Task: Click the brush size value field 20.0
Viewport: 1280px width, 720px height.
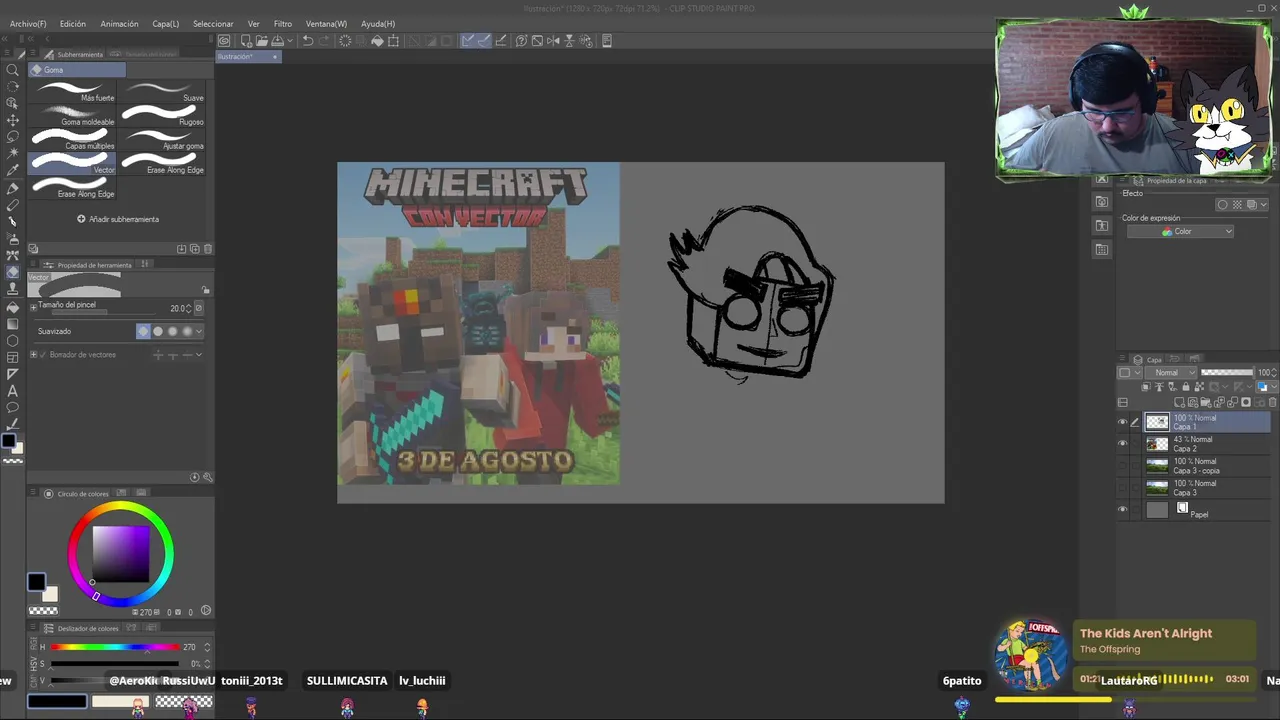Action: click(180, 308)
